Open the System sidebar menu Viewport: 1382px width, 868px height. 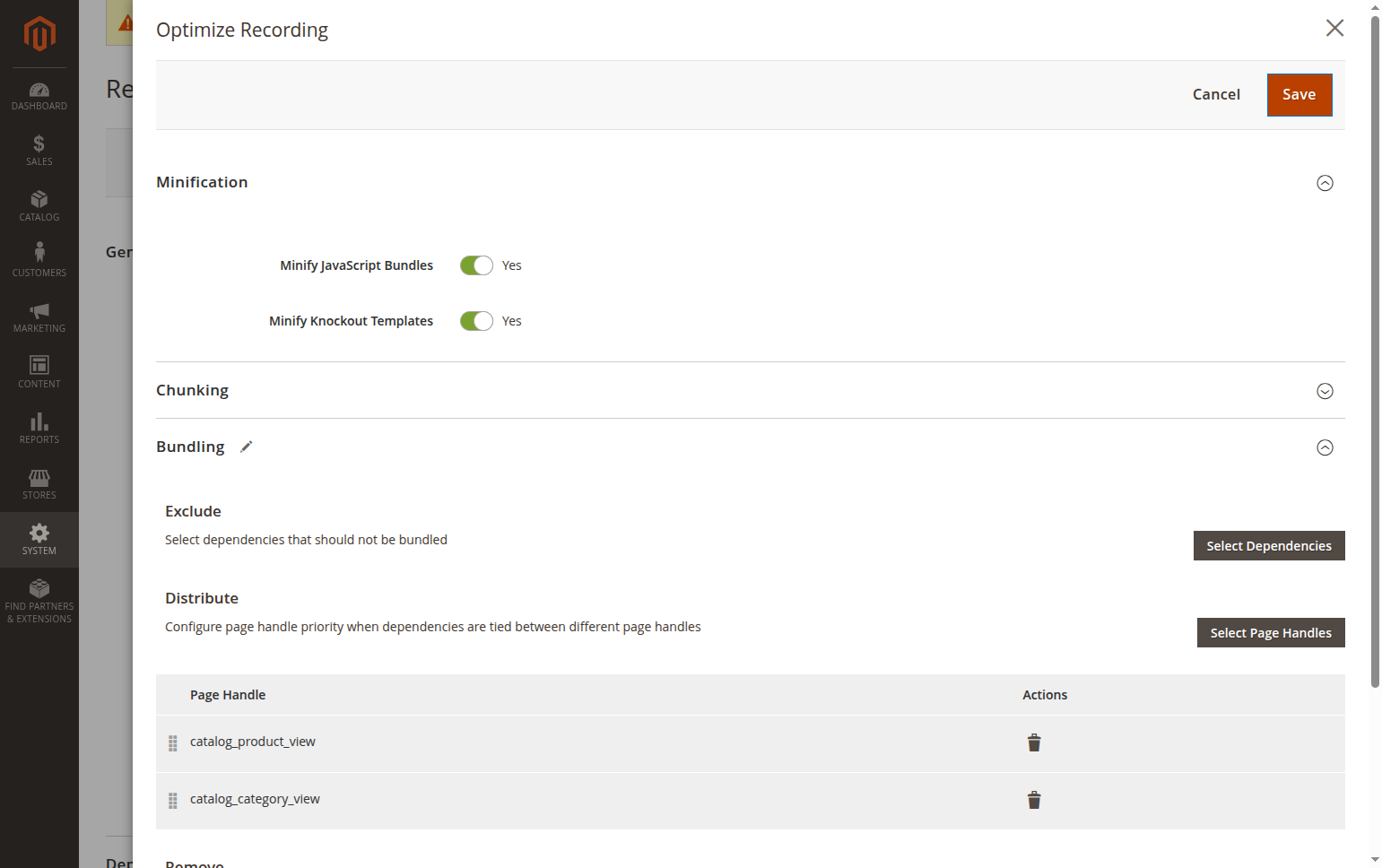pyautogui.click(x=39, y=540)
